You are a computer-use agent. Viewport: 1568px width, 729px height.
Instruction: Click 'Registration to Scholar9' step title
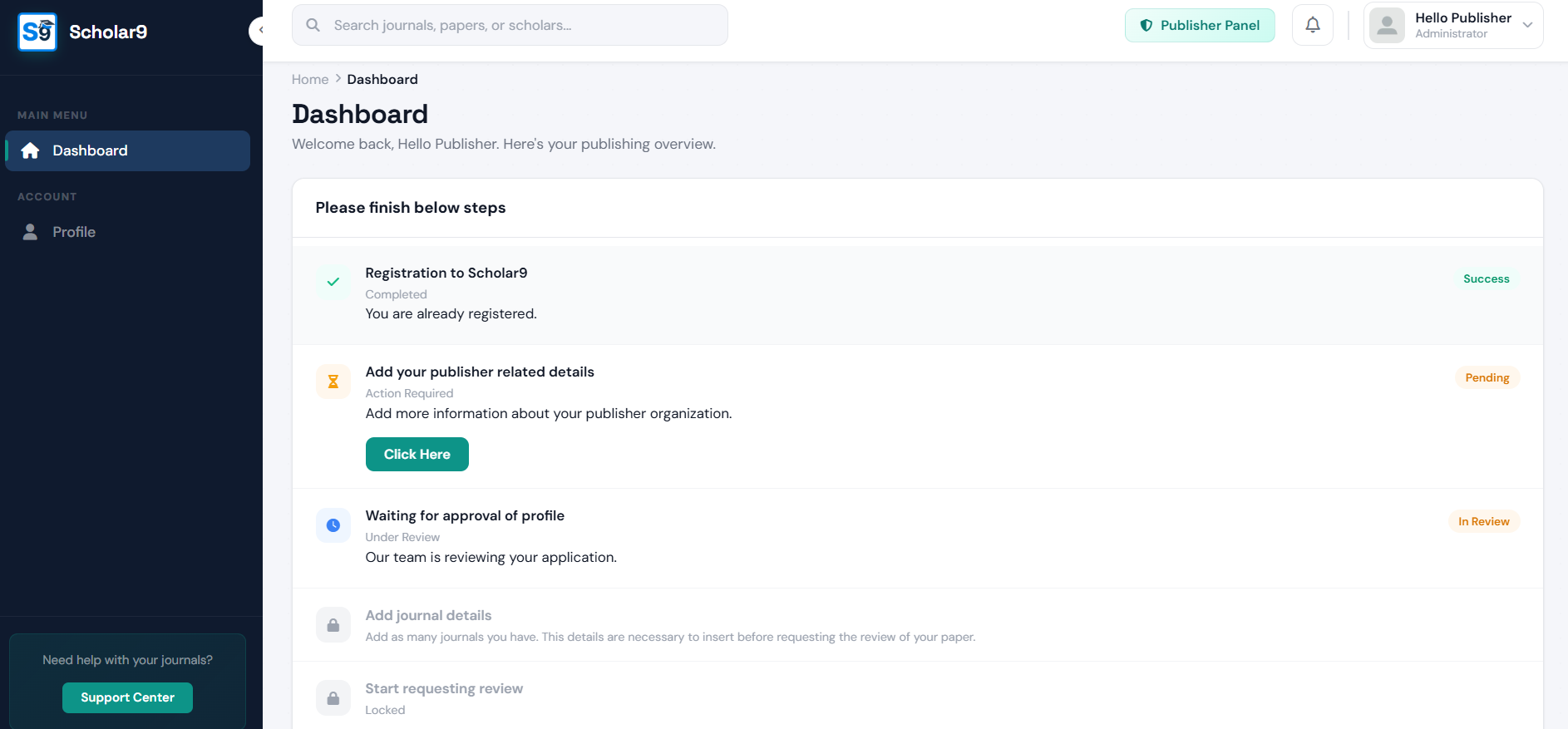point(446,273)
